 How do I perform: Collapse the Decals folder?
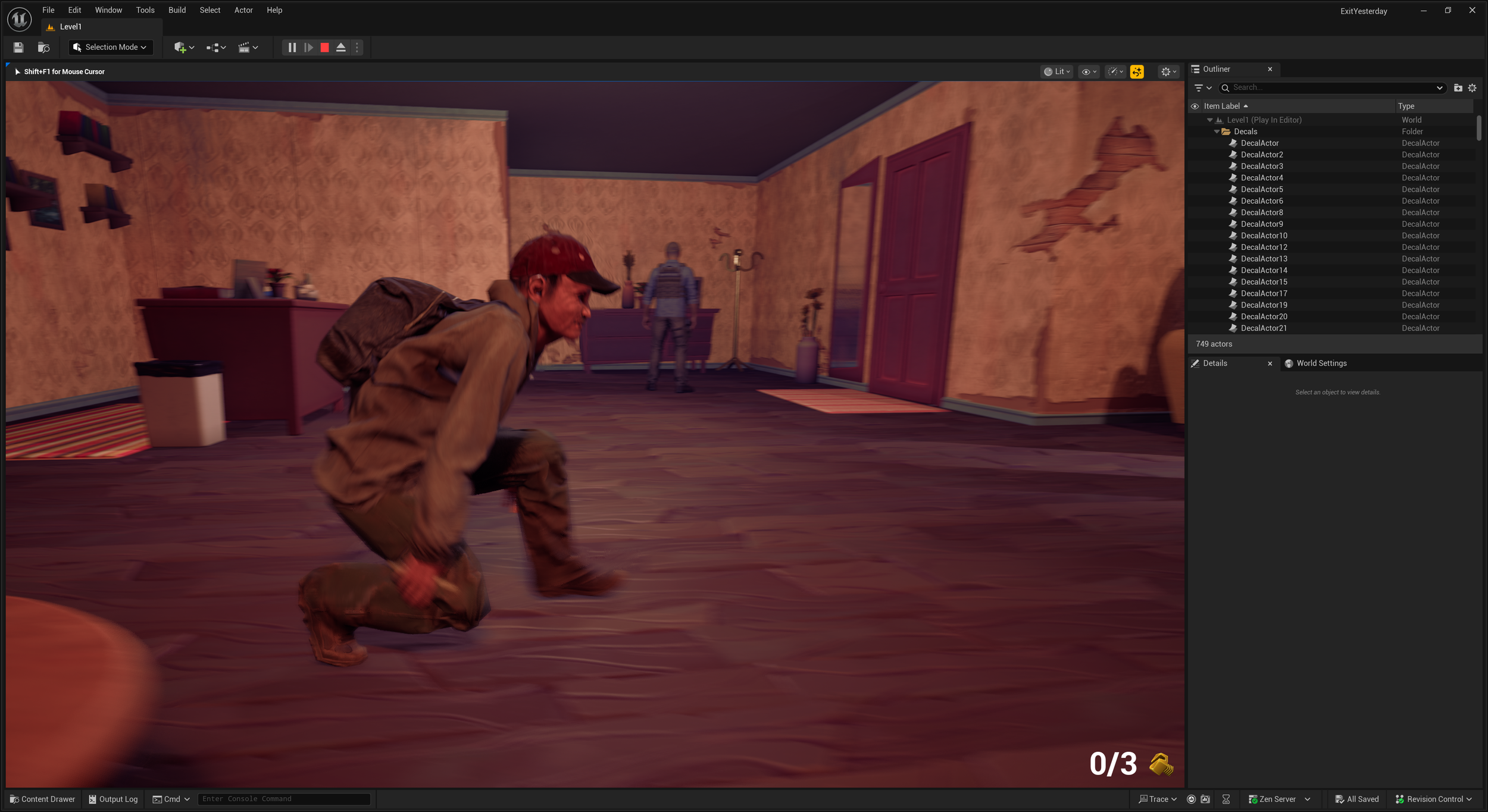1217,131
